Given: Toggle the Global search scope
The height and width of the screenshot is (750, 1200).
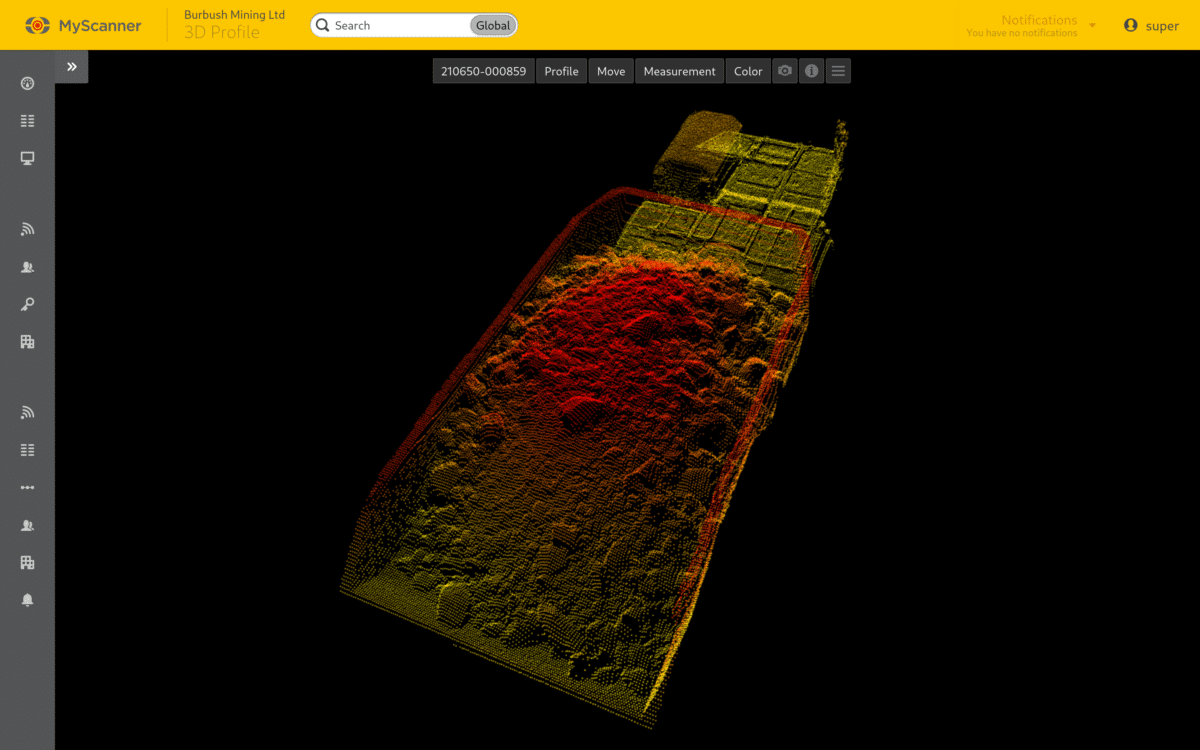Looking at the screenshot, I should point(492,25).
